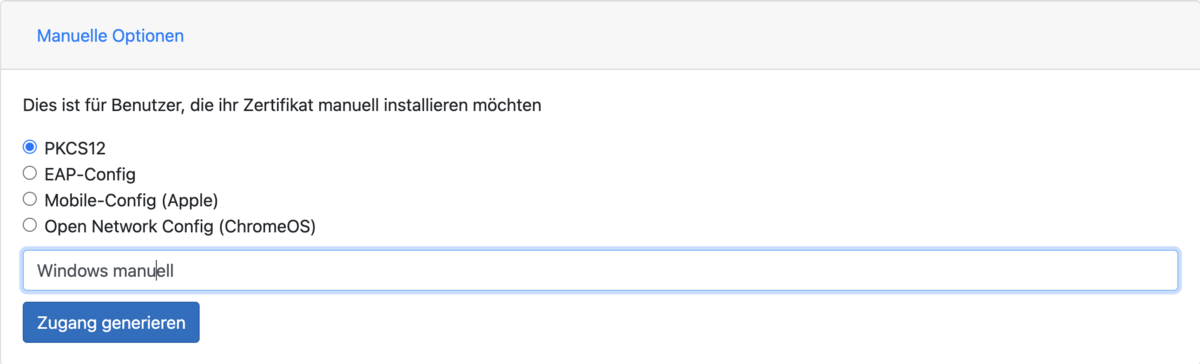Image resolution: width=1200 pixels, height=364 pixels.
Task: Place cursor at end of "manuell" text
Action: click(x=175, y=271)
